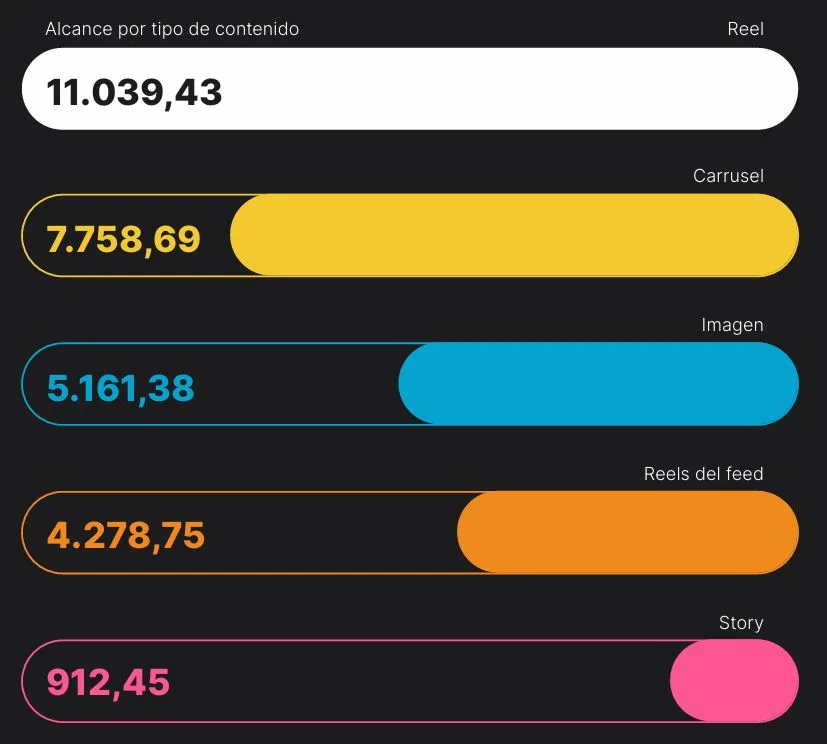Click the Reel label
This screenshot has height=744, width=827.
pos(745,28)
